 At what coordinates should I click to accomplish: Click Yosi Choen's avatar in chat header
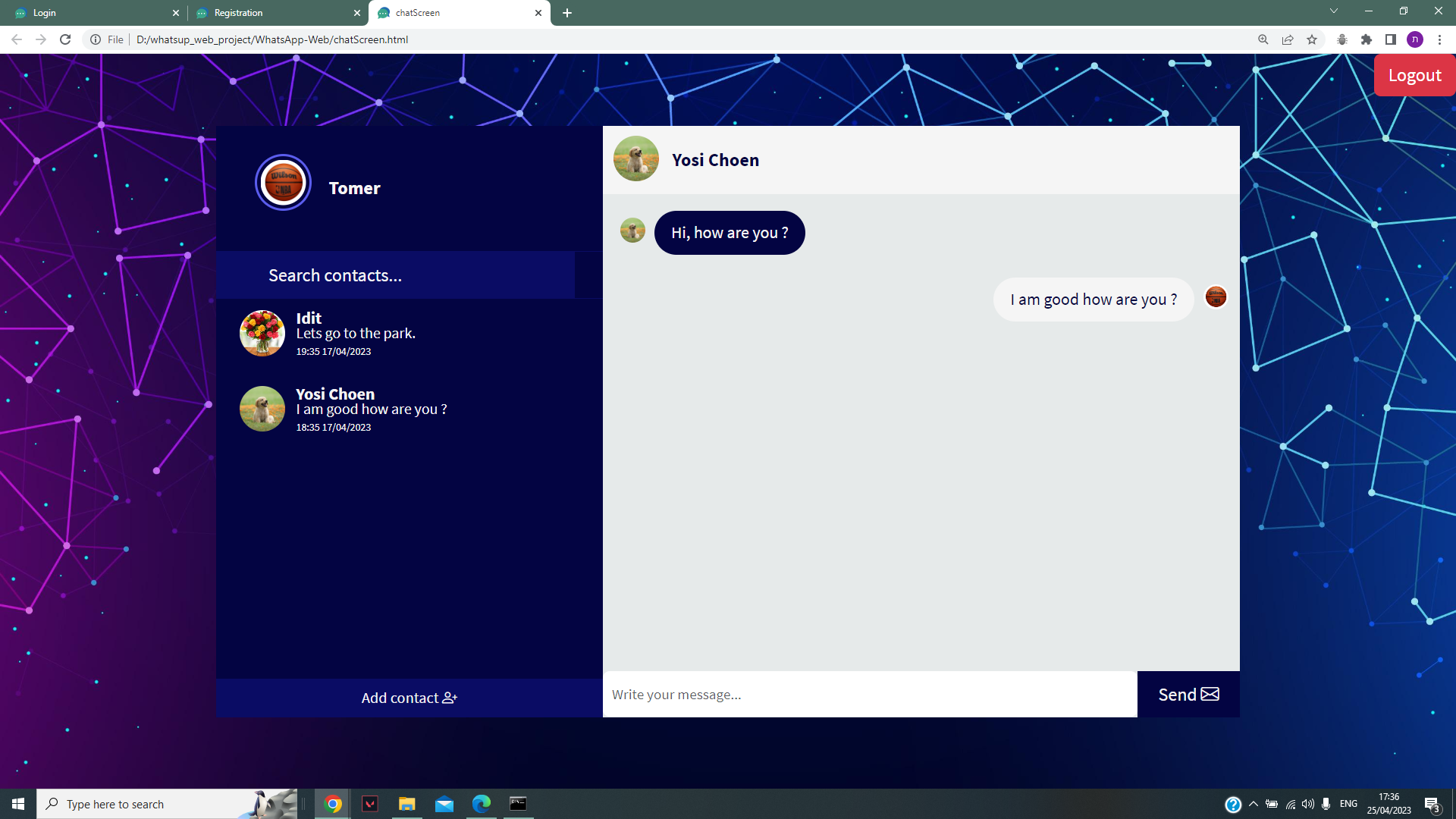[x=635, y=158]
